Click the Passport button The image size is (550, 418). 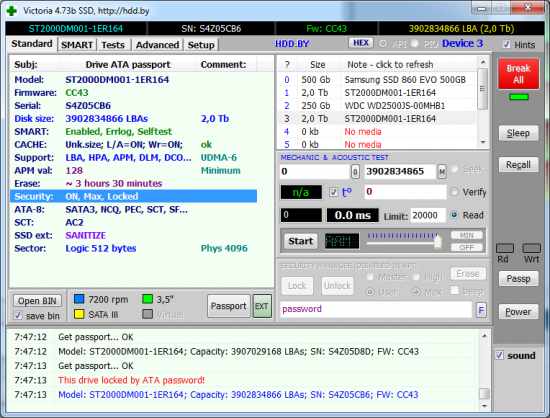click(228, 306)
